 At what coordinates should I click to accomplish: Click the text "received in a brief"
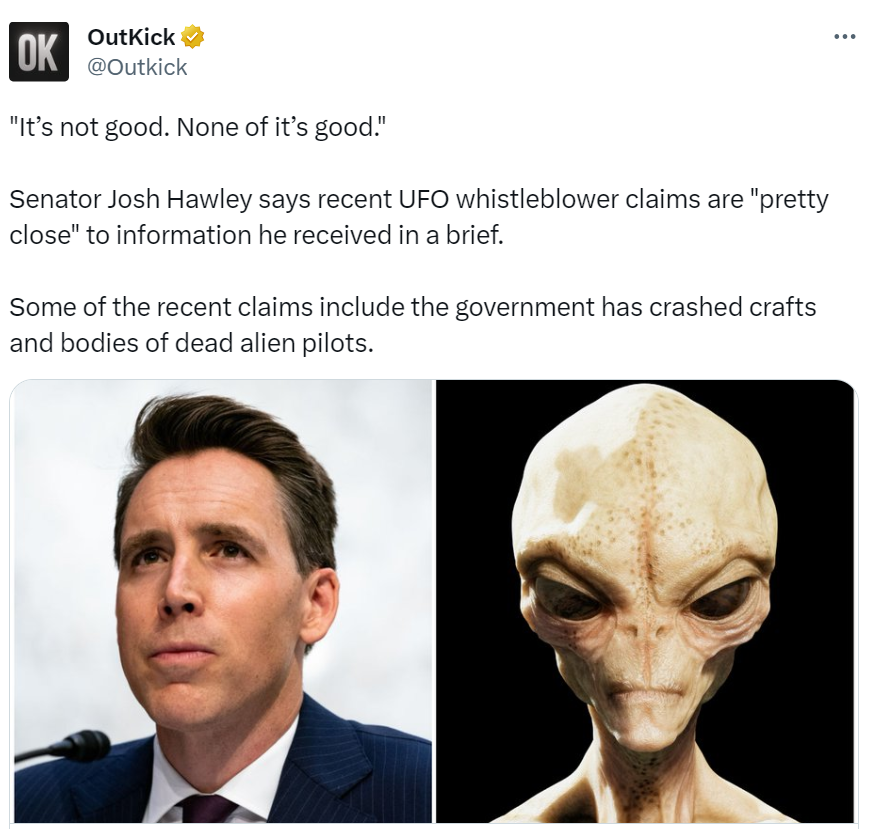(397, 235)
